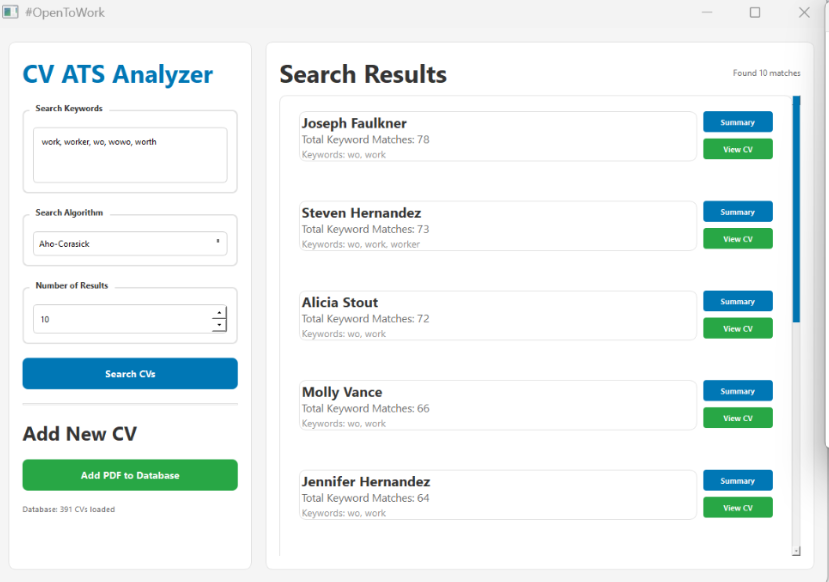Screen dimensions: 829x582
Task: Click 'Found 10 matches' label
Action: click(x=766, y=73)
